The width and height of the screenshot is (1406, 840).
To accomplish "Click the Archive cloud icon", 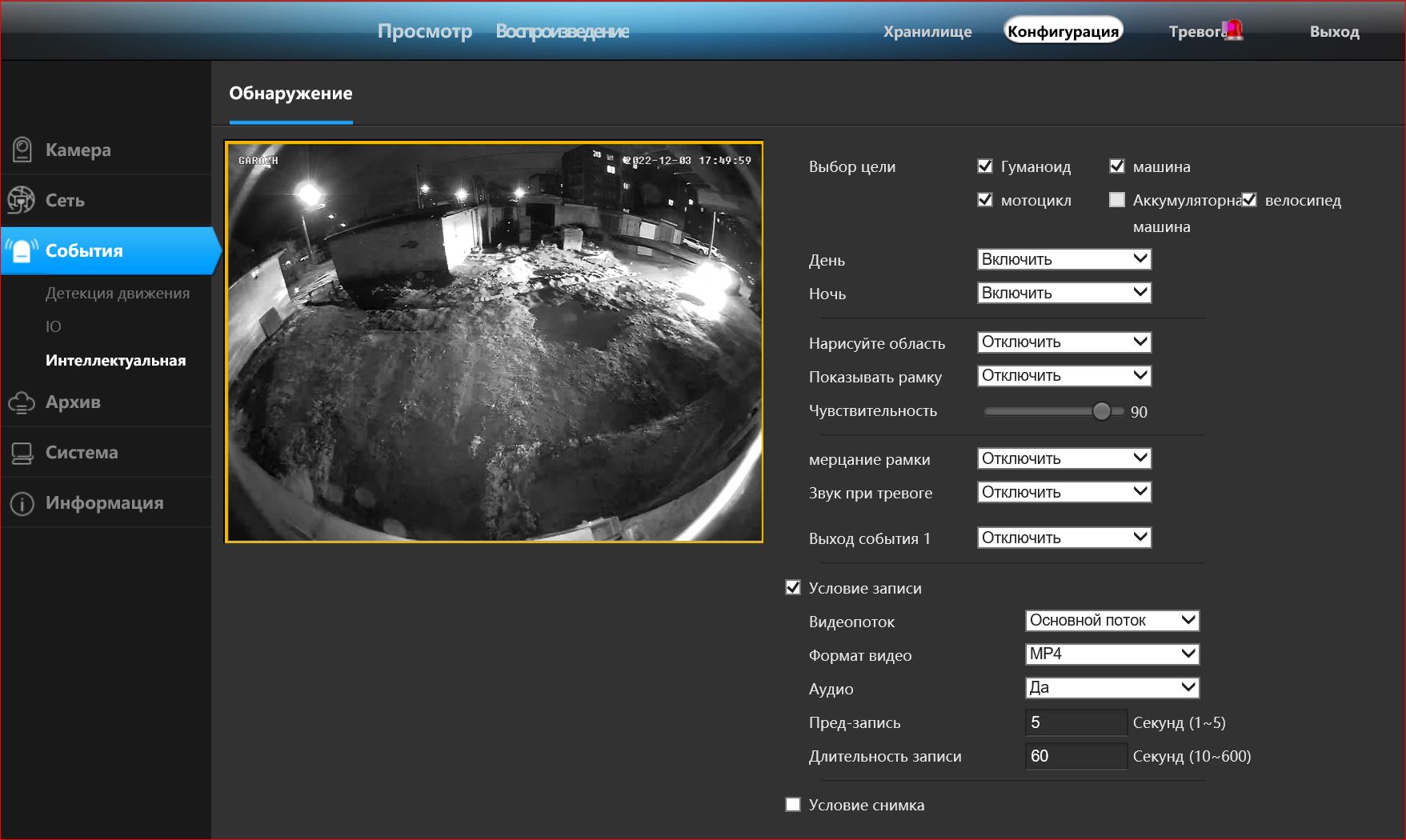I will click(22, 402).
